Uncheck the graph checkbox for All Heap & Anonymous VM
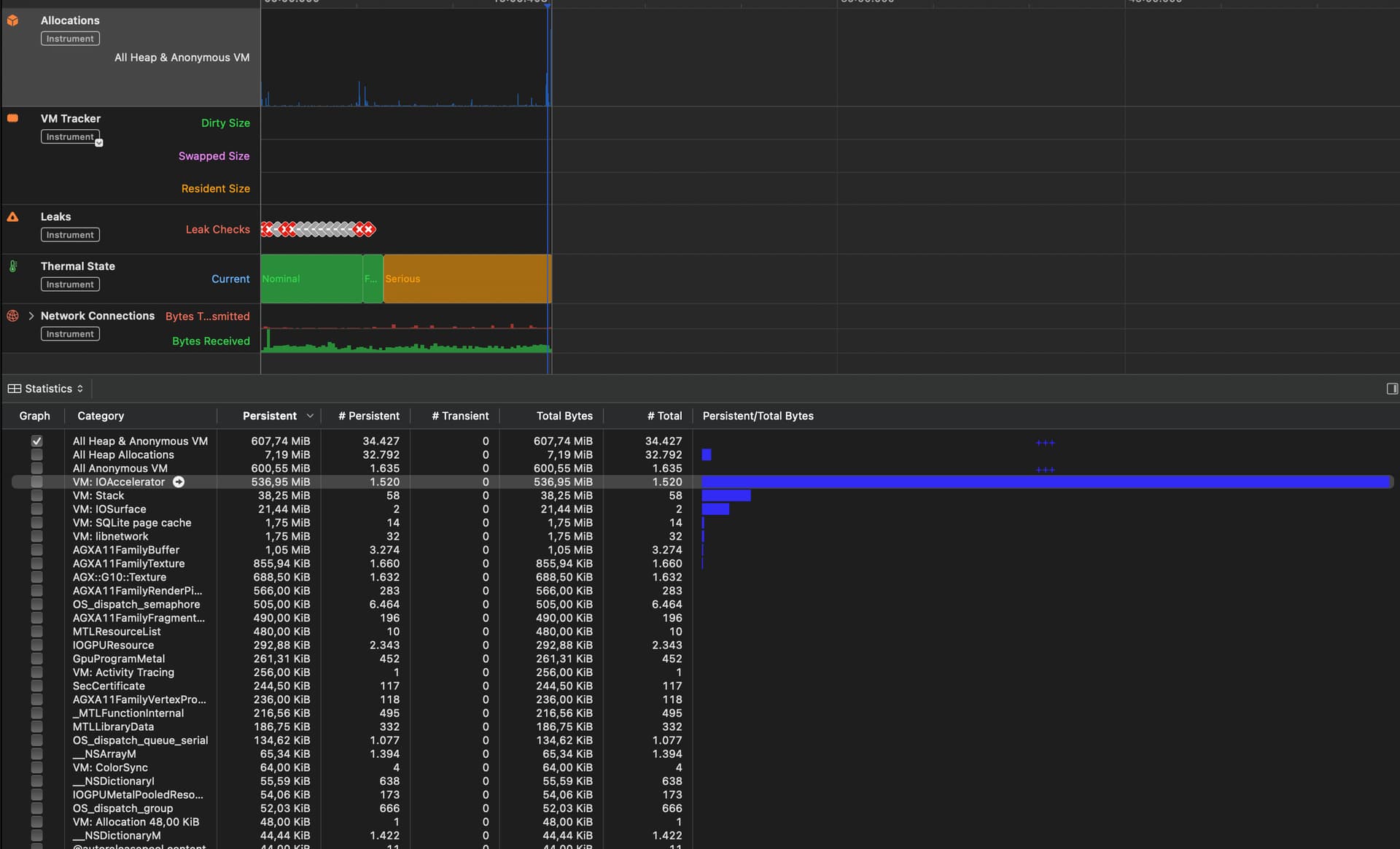 coord(36,441)
